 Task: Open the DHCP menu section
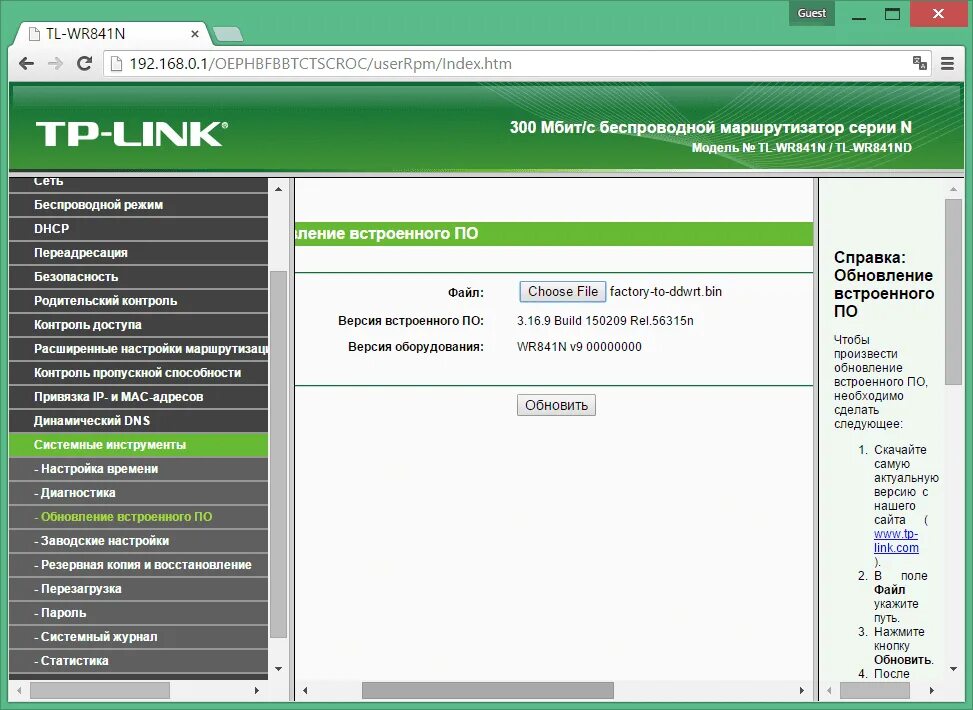click(138, 228)
